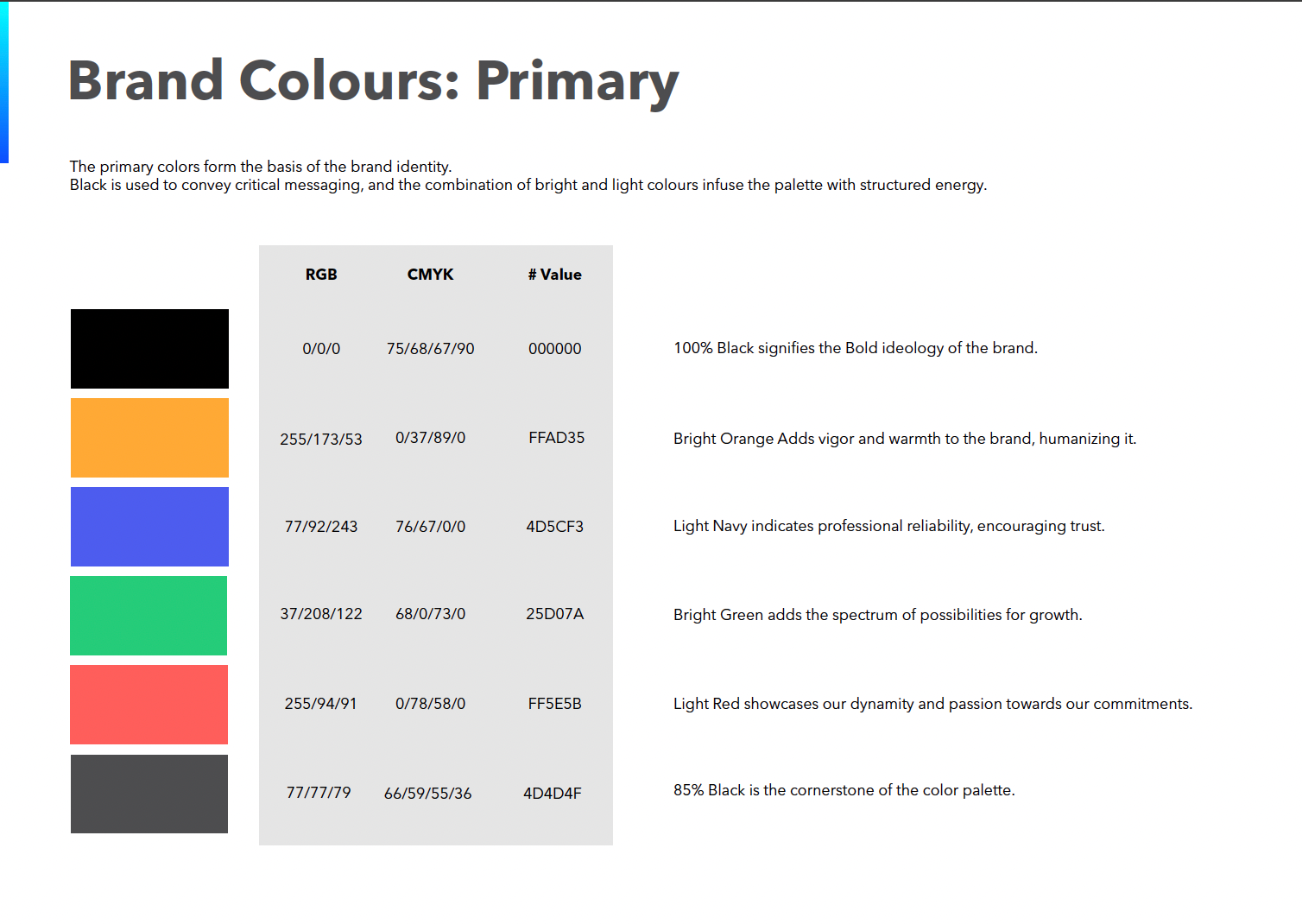
Task: Click the 85% Black cornerstone description
Action: point(844,790)
